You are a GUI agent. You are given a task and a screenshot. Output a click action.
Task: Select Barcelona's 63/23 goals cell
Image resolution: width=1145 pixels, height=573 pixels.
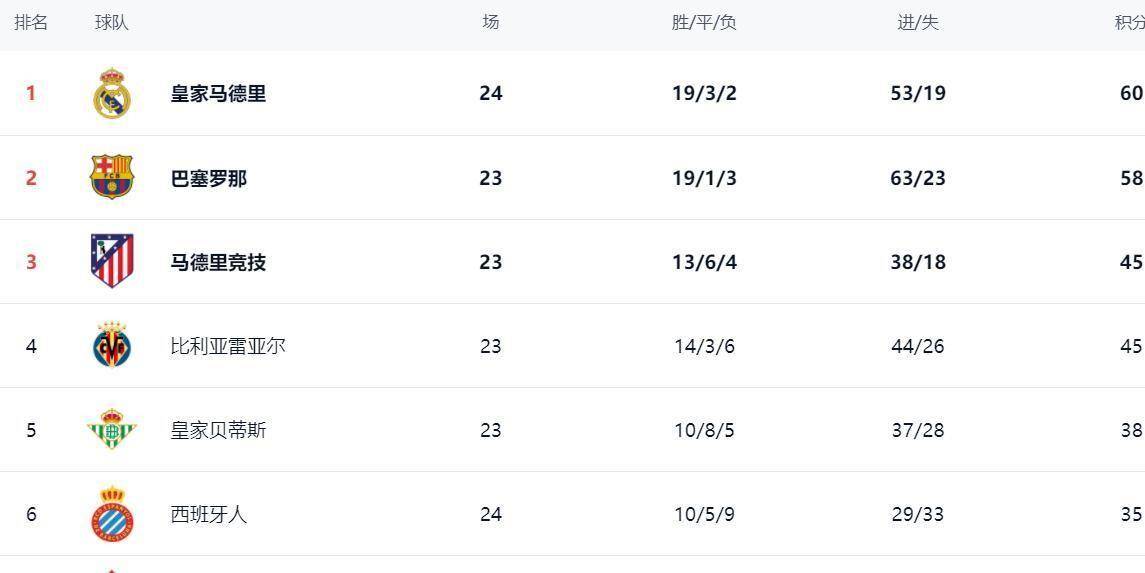pos(917,178)
